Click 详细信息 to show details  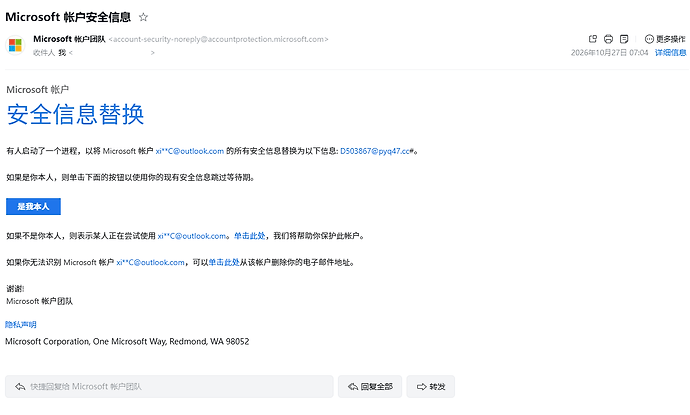[670, 52]
